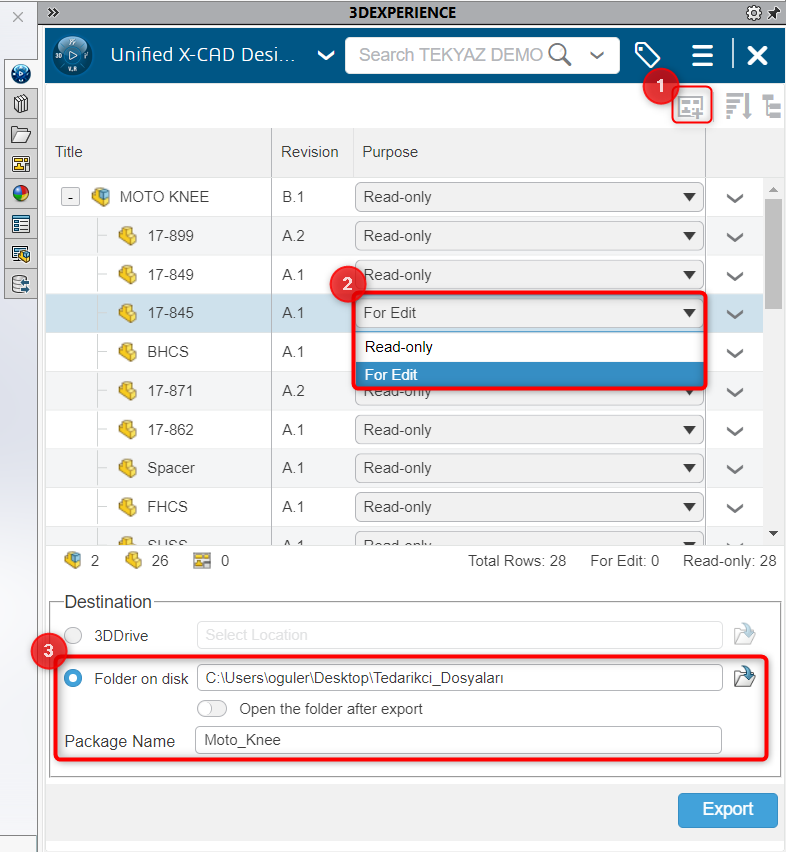Click the Select Location input field
The height and width of the screenshot is (852, 786).
click(460, 635)
